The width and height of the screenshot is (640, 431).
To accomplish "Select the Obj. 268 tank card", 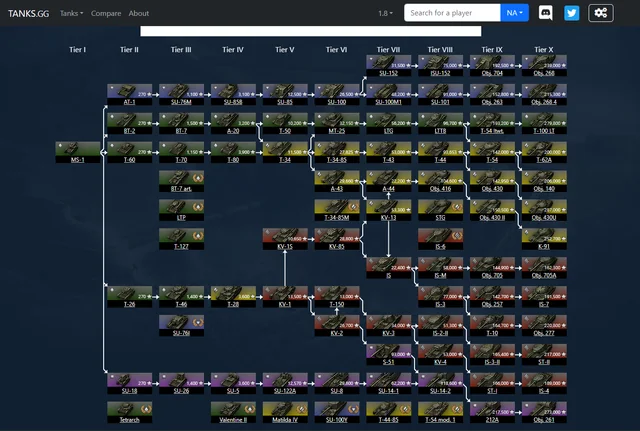I will [x=544, y=66].
